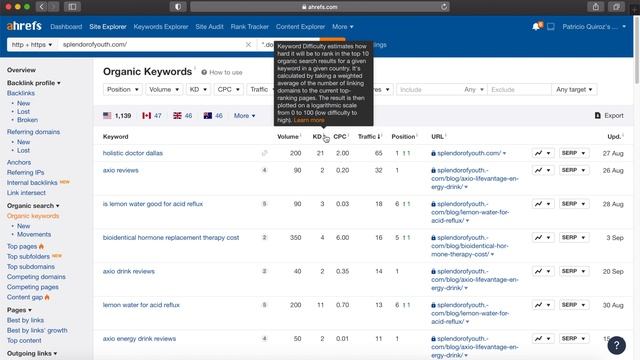640x360 pixels.
Task: Sort the table by Position column
Action: (x=403, y=137)
